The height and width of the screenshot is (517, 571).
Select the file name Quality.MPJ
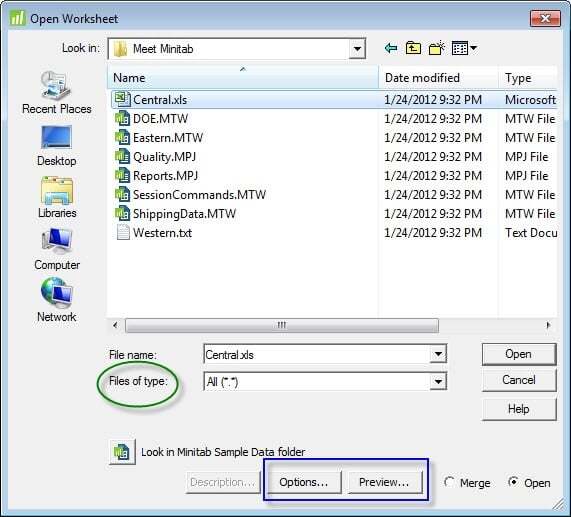point(165,157)
